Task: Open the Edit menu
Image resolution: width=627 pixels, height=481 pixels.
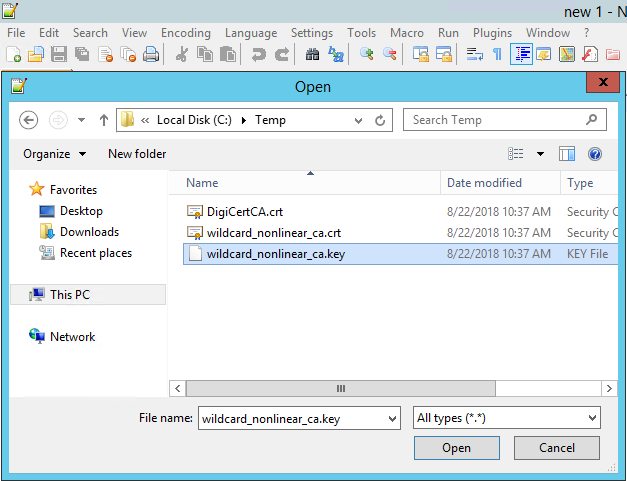Action: point(49,33)
